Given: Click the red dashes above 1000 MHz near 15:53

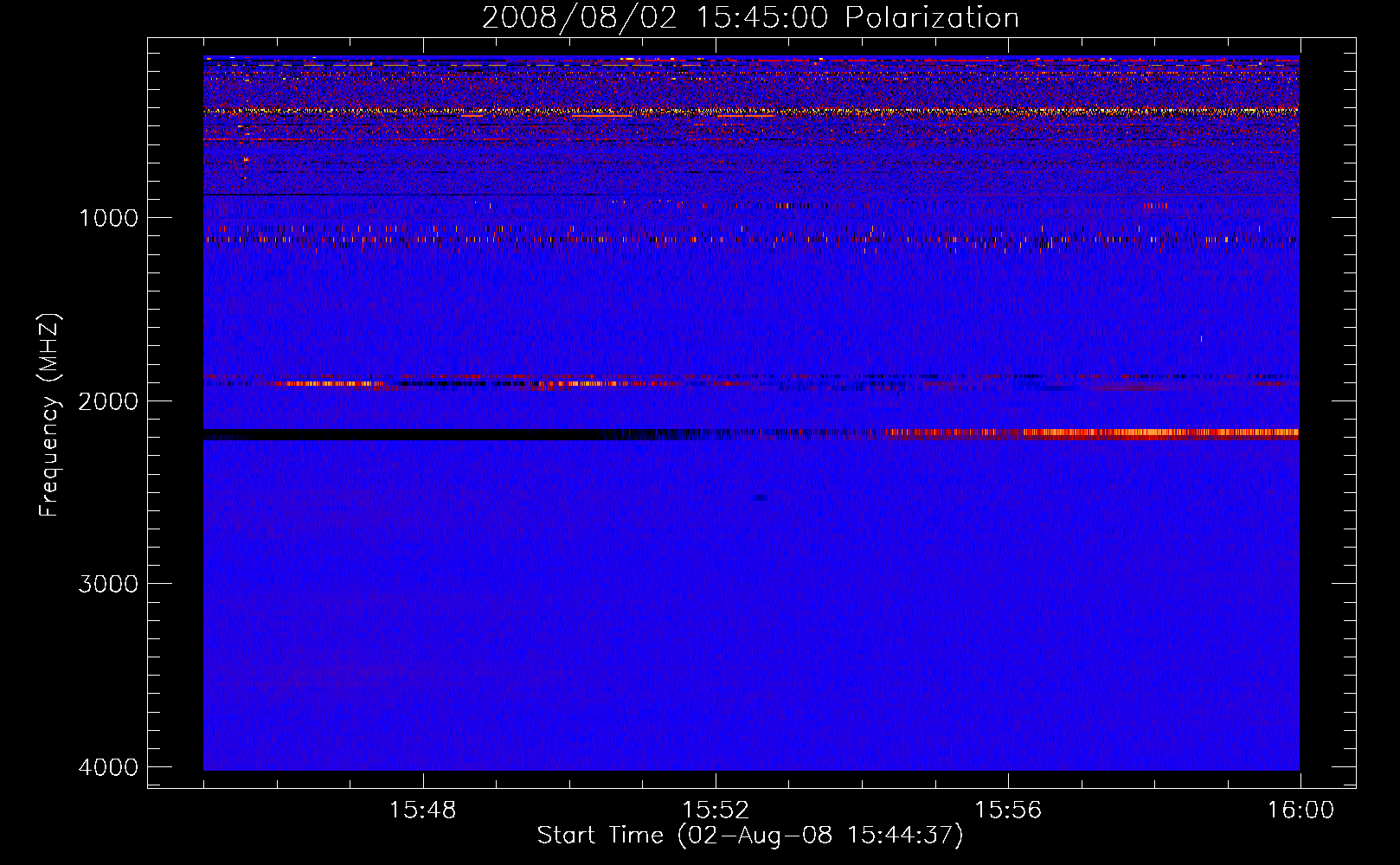Looking at the screenshot, I should tap(786, 206).
